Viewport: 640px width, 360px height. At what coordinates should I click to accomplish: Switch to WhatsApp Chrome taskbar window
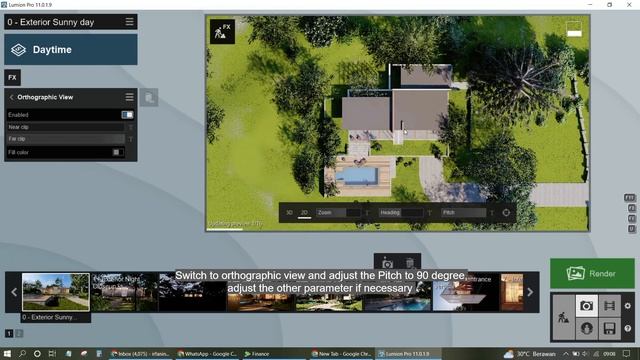click(207, 354)
